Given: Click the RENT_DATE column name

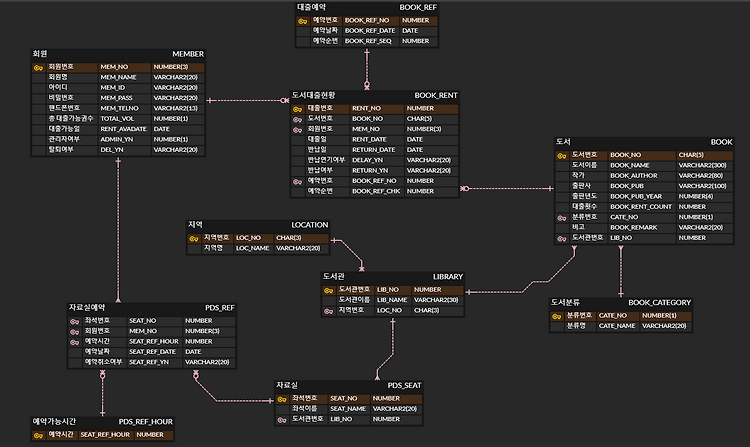Looking at the screenshot, I should pos(369,140).
